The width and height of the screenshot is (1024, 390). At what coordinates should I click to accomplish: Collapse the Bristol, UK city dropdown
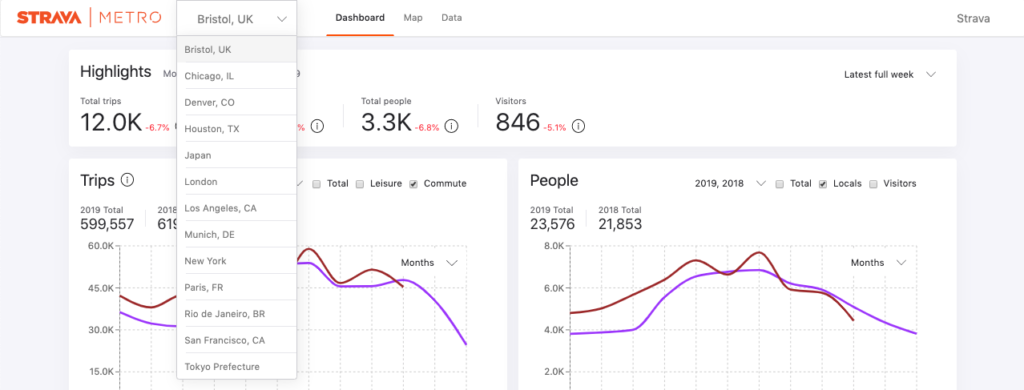[x=236, y=19]
